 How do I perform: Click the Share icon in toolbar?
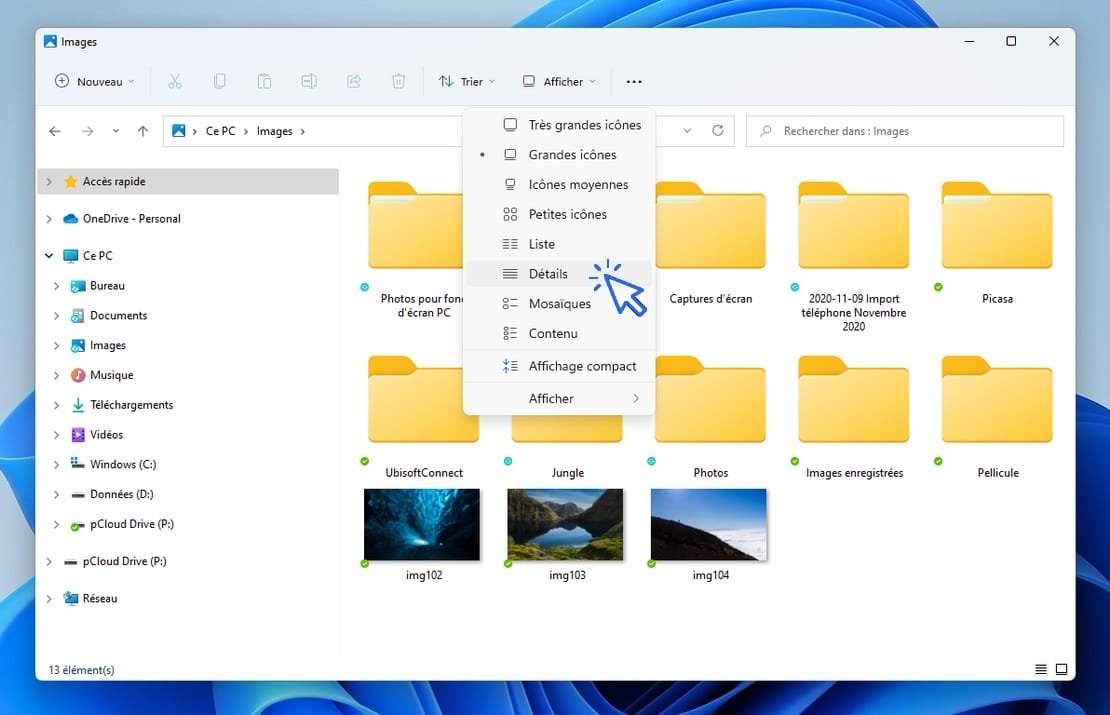coord(353,81)
